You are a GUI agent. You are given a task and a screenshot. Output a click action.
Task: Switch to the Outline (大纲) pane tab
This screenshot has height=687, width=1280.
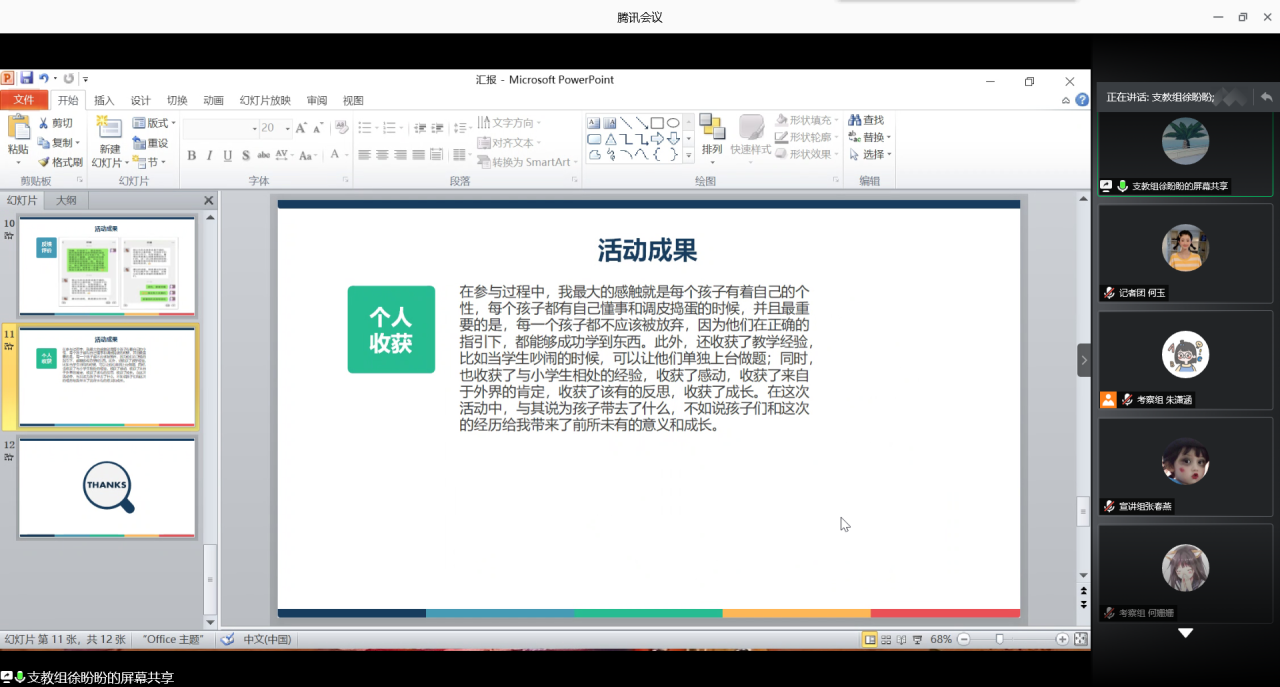click(x=66, y=200)
